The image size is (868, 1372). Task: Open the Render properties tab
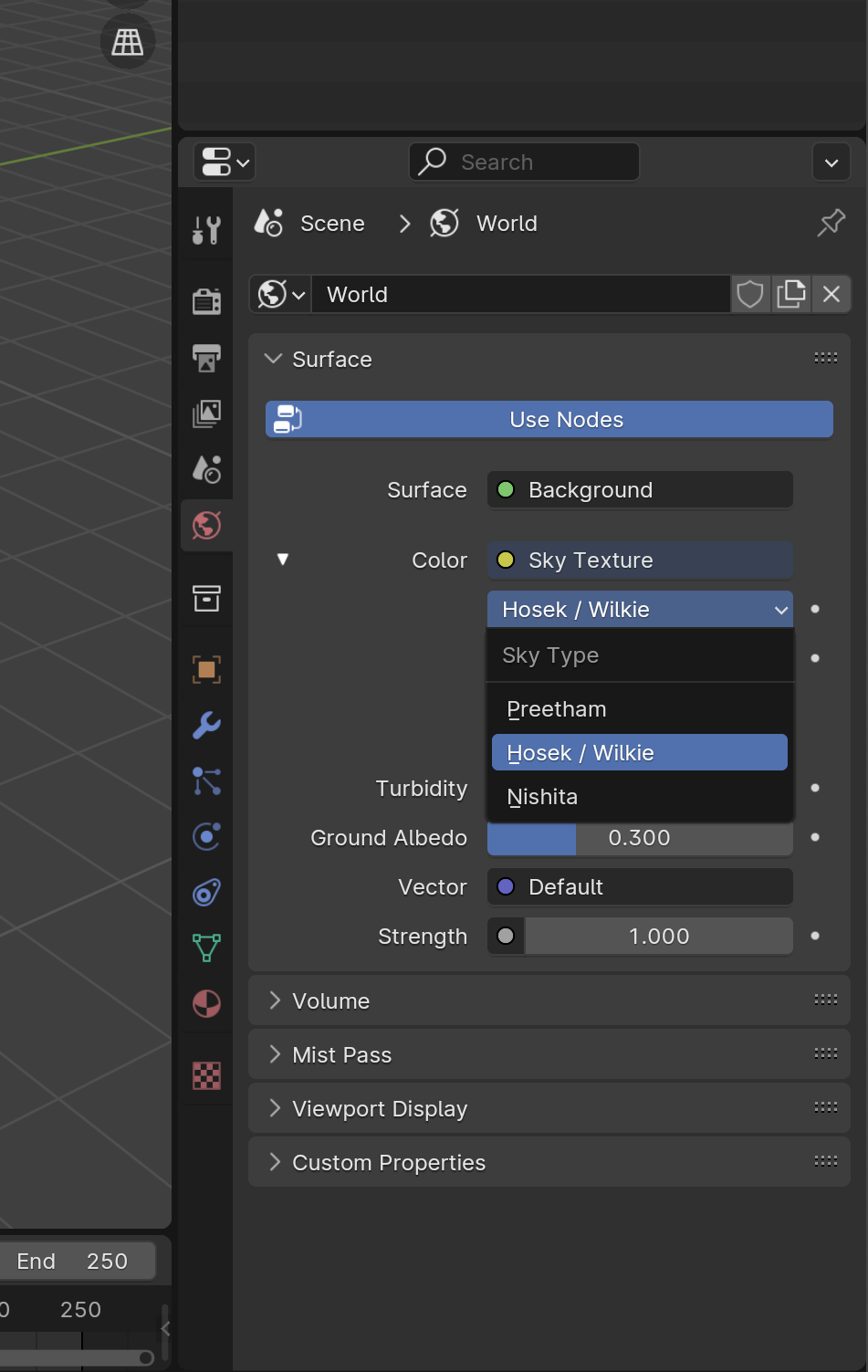pyautogui.click(x=206, y=301)
